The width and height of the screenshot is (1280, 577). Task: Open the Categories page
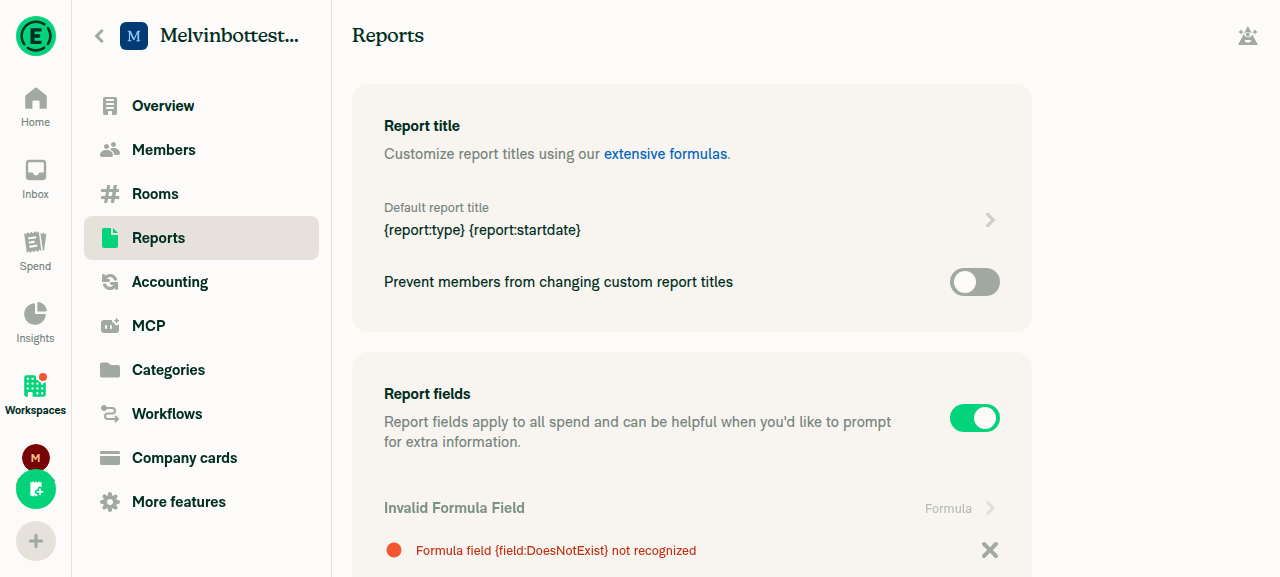(201, 370)
